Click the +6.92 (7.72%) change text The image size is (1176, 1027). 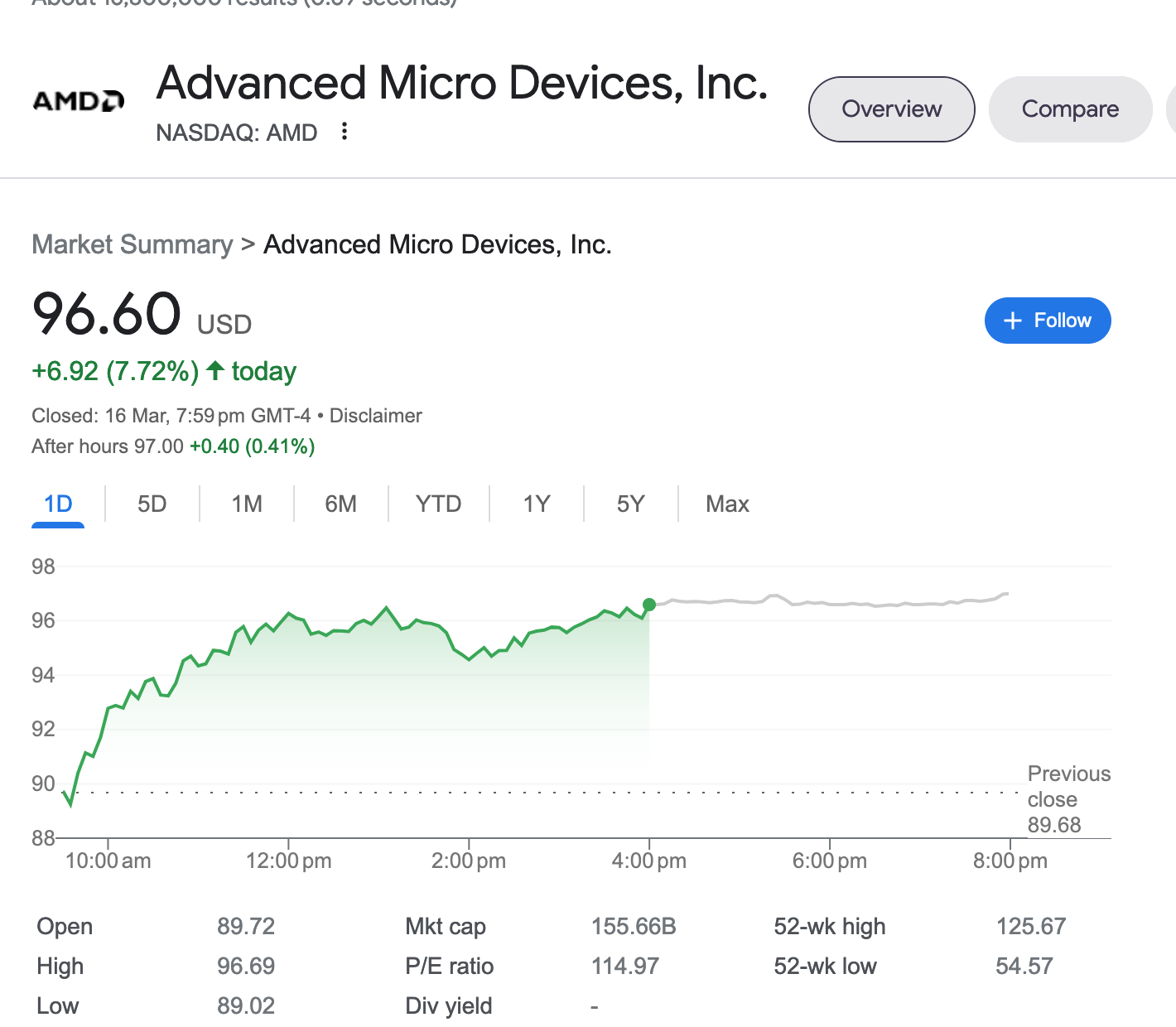[115, 371]
